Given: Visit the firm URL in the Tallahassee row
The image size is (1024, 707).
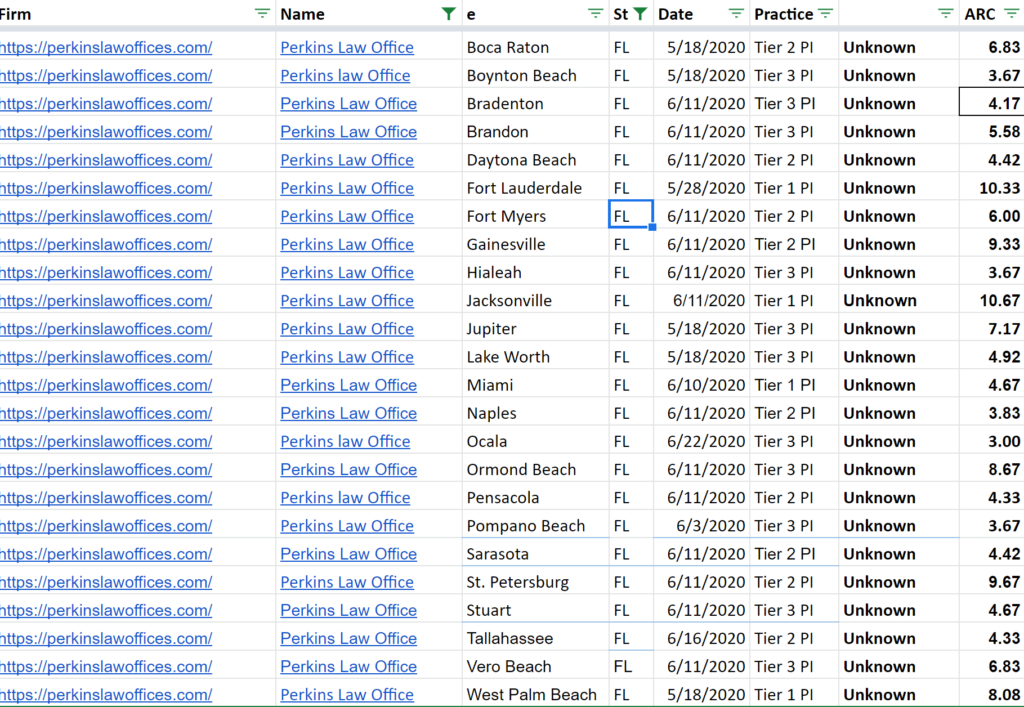Looking at the screenshot, I should click(106, 638).
